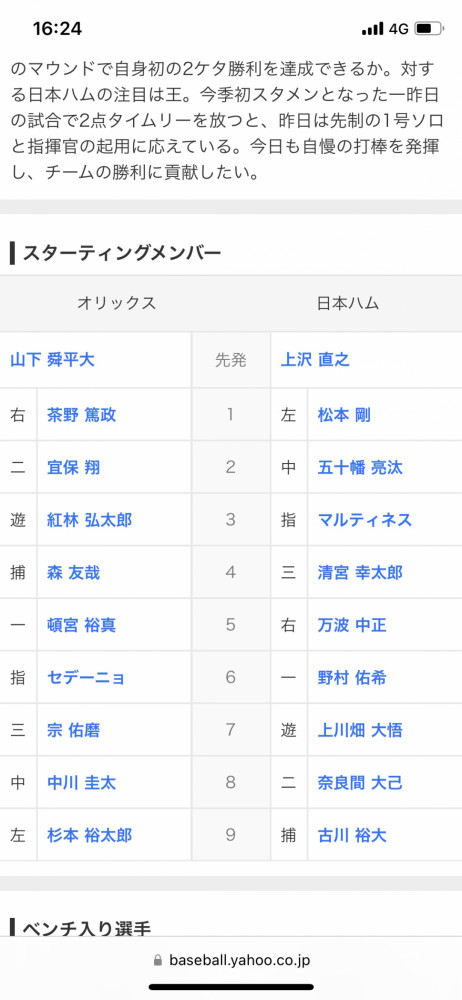The width and height of the screenshot is (462, 1000).
Task: Select player 宜保 翔
Action: click(73, 467)
